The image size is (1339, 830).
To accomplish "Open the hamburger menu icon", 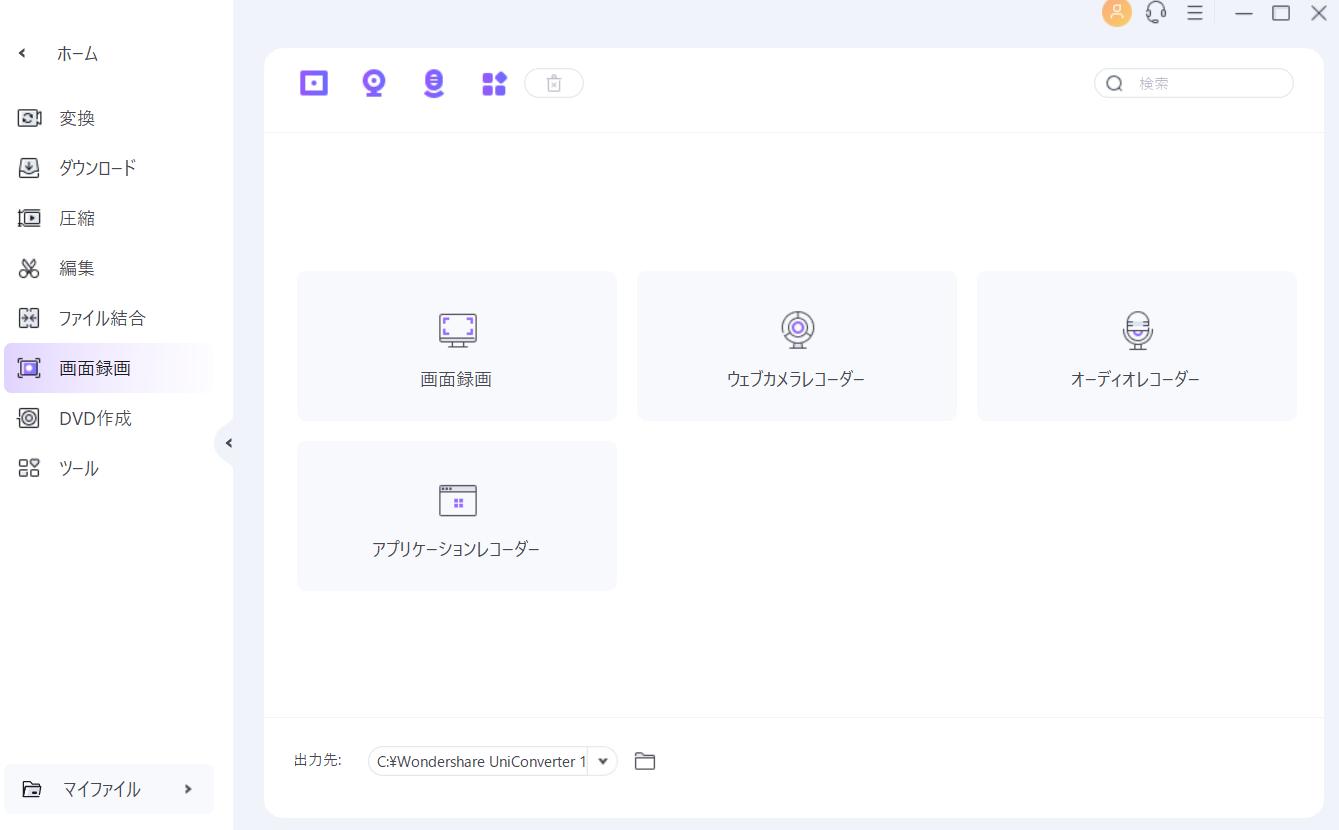I will tap(1194, 13).
